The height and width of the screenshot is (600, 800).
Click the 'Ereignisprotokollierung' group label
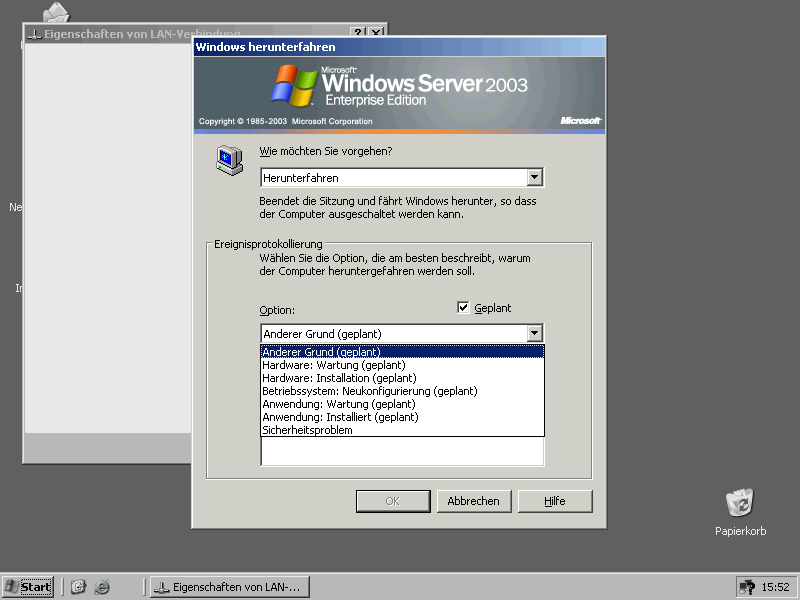point(268,244)
